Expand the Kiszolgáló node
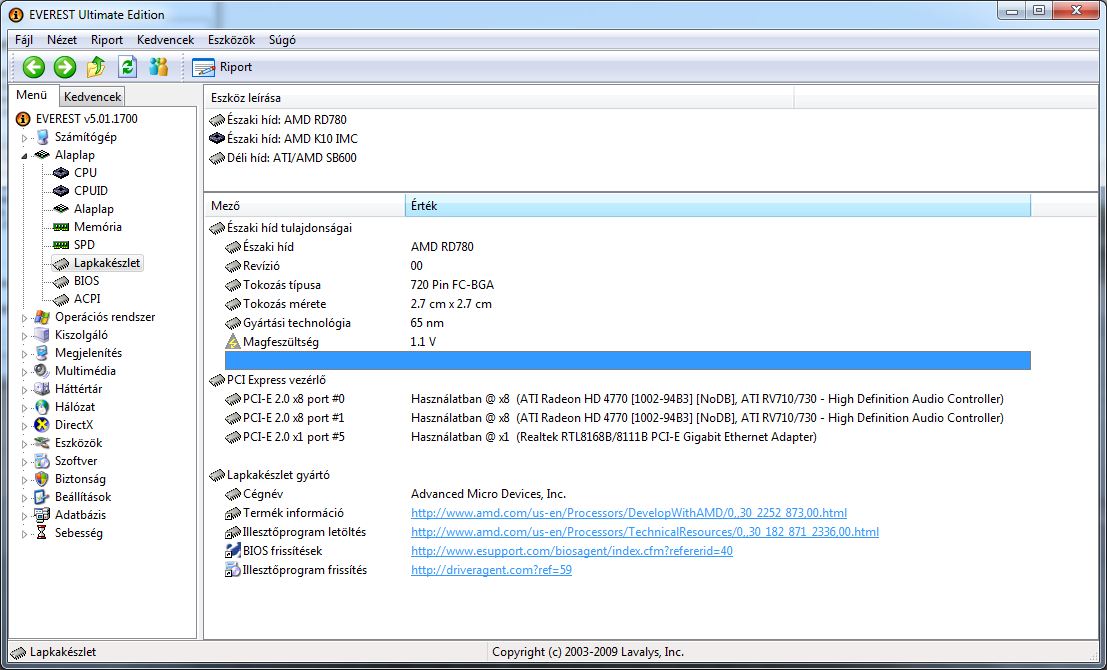 (25, 335)
